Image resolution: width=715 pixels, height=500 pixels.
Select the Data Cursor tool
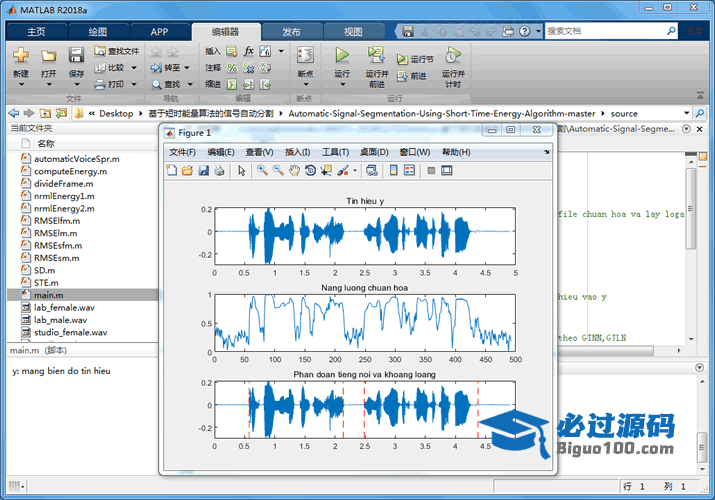326,171
